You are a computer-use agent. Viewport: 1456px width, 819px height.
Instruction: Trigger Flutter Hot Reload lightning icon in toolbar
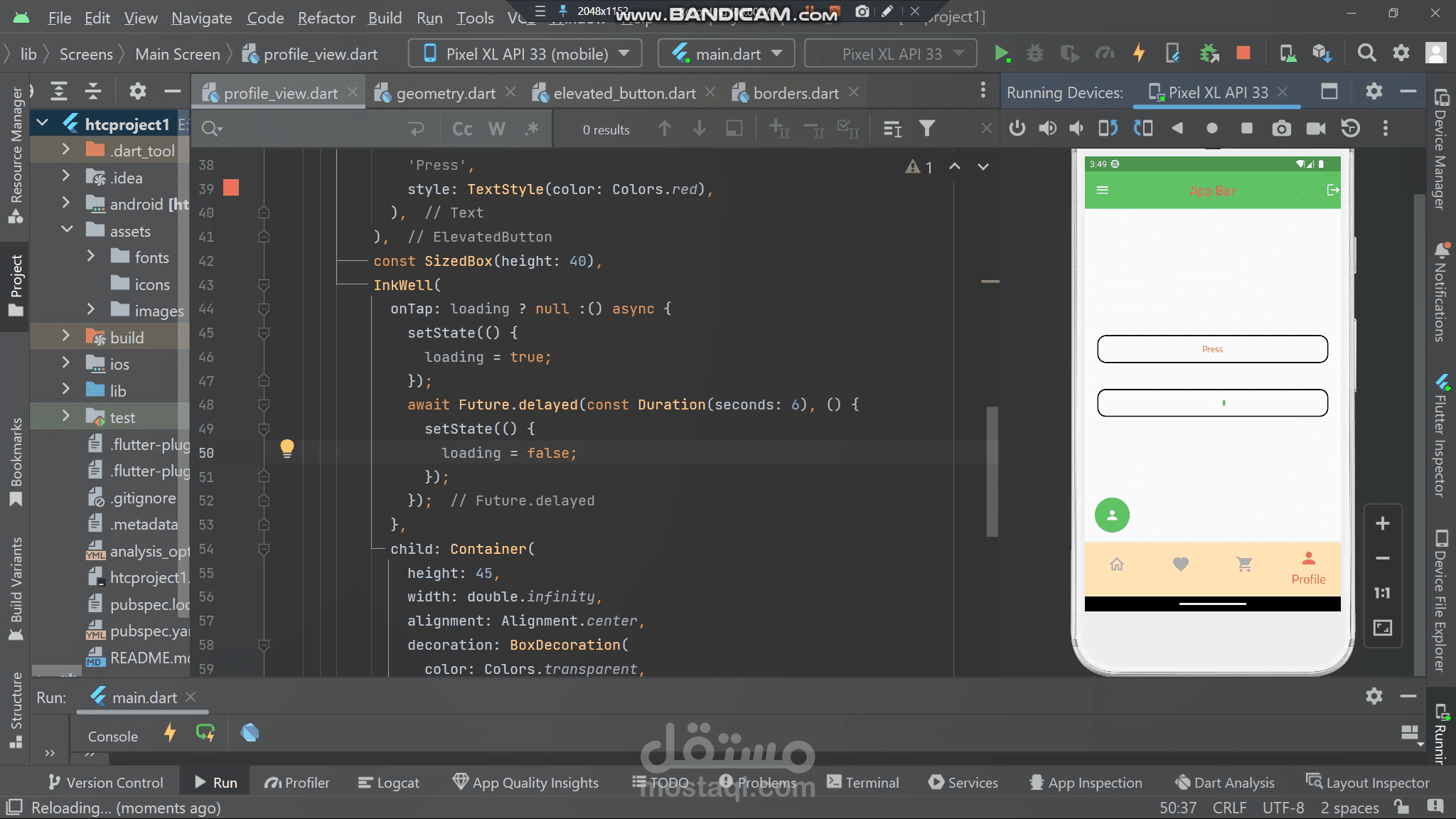(x=1139, y=53)
